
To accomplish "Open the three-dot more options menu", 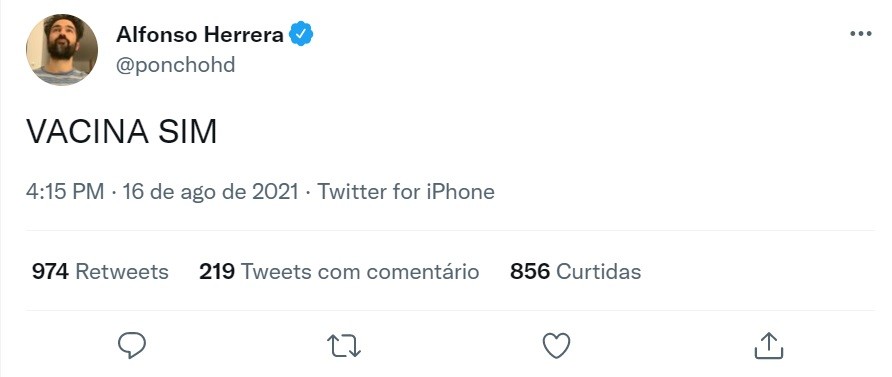I will click(x=861, y=34).
